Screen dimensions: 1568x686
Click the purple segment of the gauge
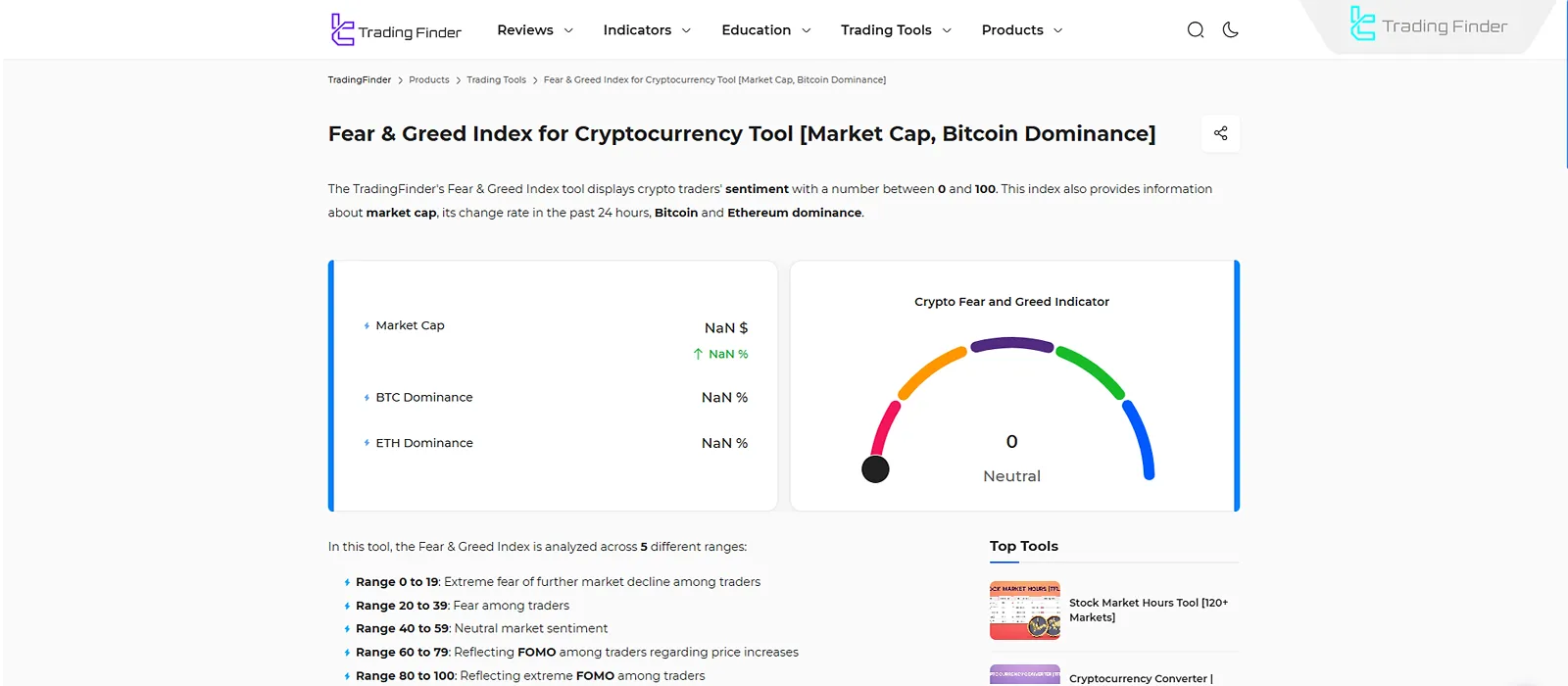point(1012,344)
